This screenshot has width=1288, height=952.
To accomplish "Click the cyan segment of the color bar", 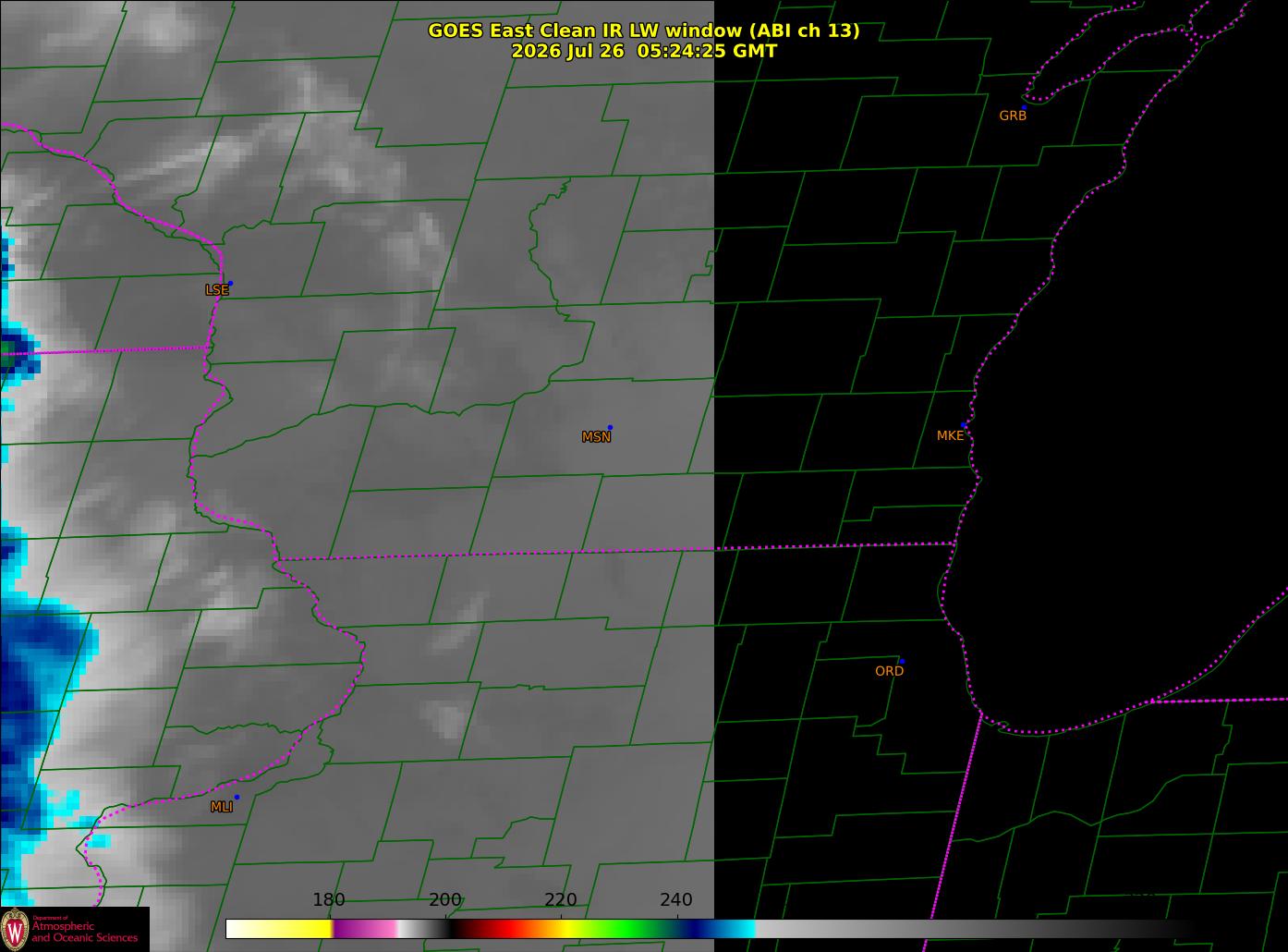I will tap(739, 929).
